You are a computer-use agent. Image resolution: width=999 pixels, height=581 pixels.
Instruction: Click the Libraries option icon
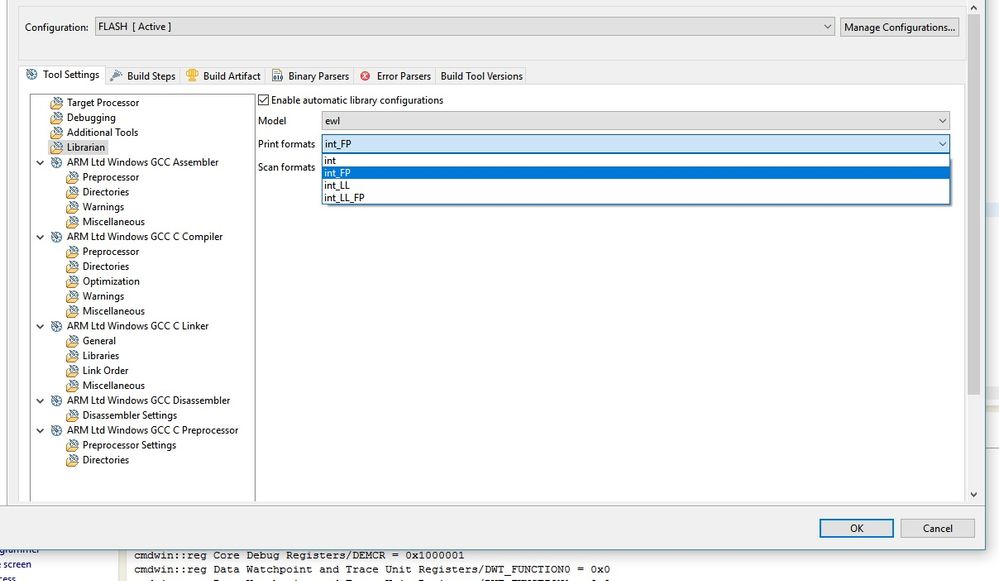click(72, 355)
